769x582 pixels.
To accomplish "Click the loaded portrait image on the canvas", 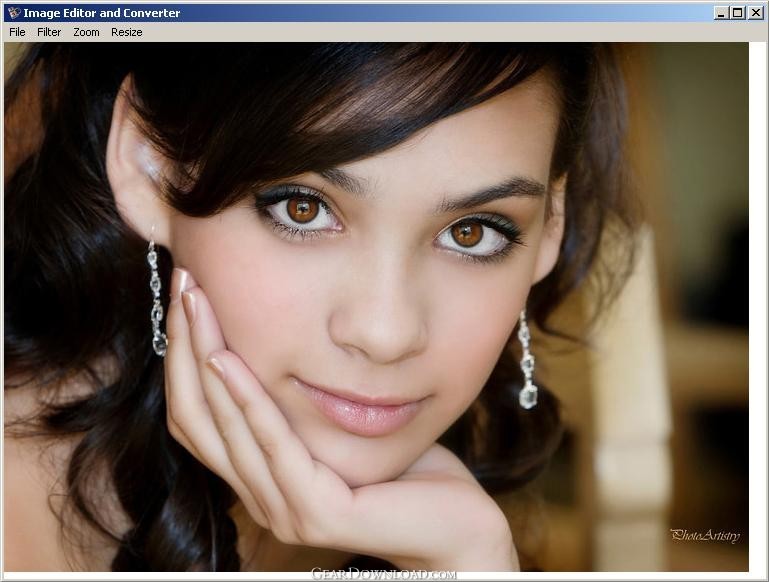I will (x=376, y=307).
